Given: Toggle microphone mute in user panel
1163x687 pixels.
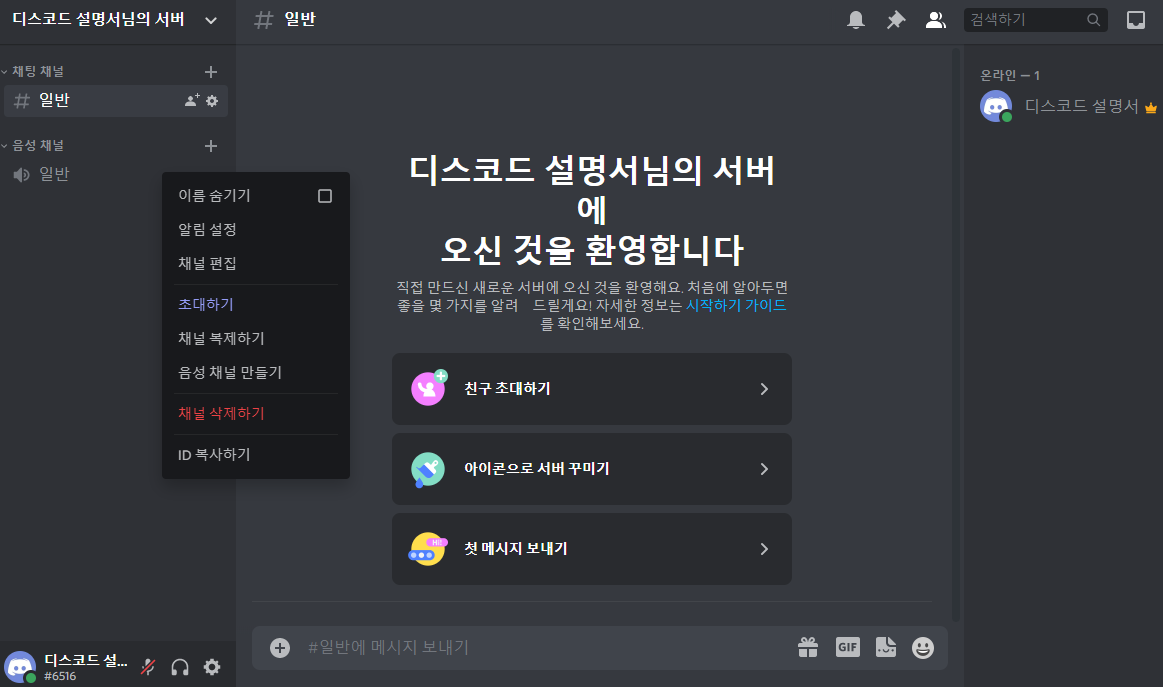Looking at the screenshot, I should pos(148,667).
